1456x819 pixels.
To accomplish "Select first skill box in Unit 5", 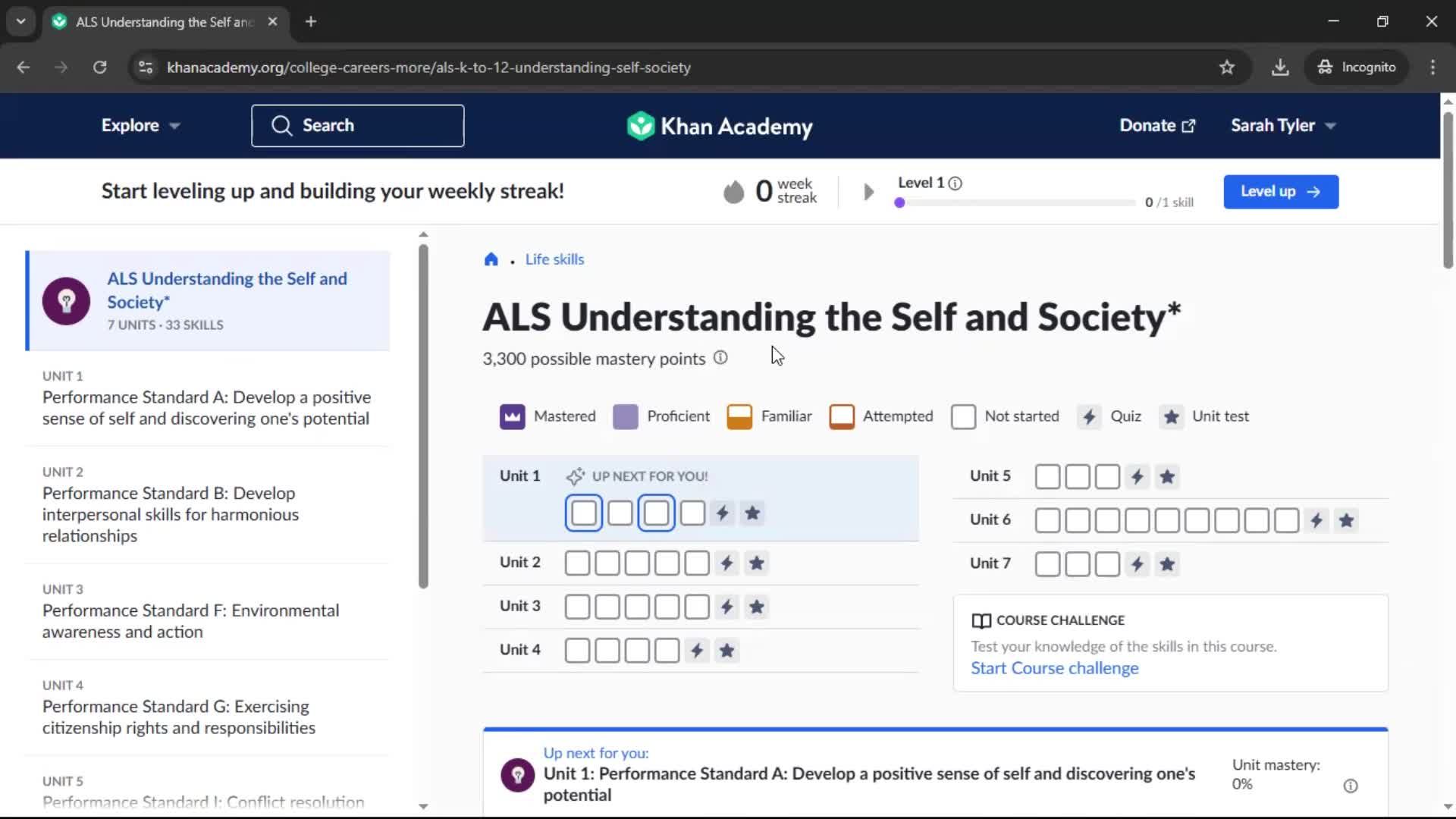I will point(1047,477).
